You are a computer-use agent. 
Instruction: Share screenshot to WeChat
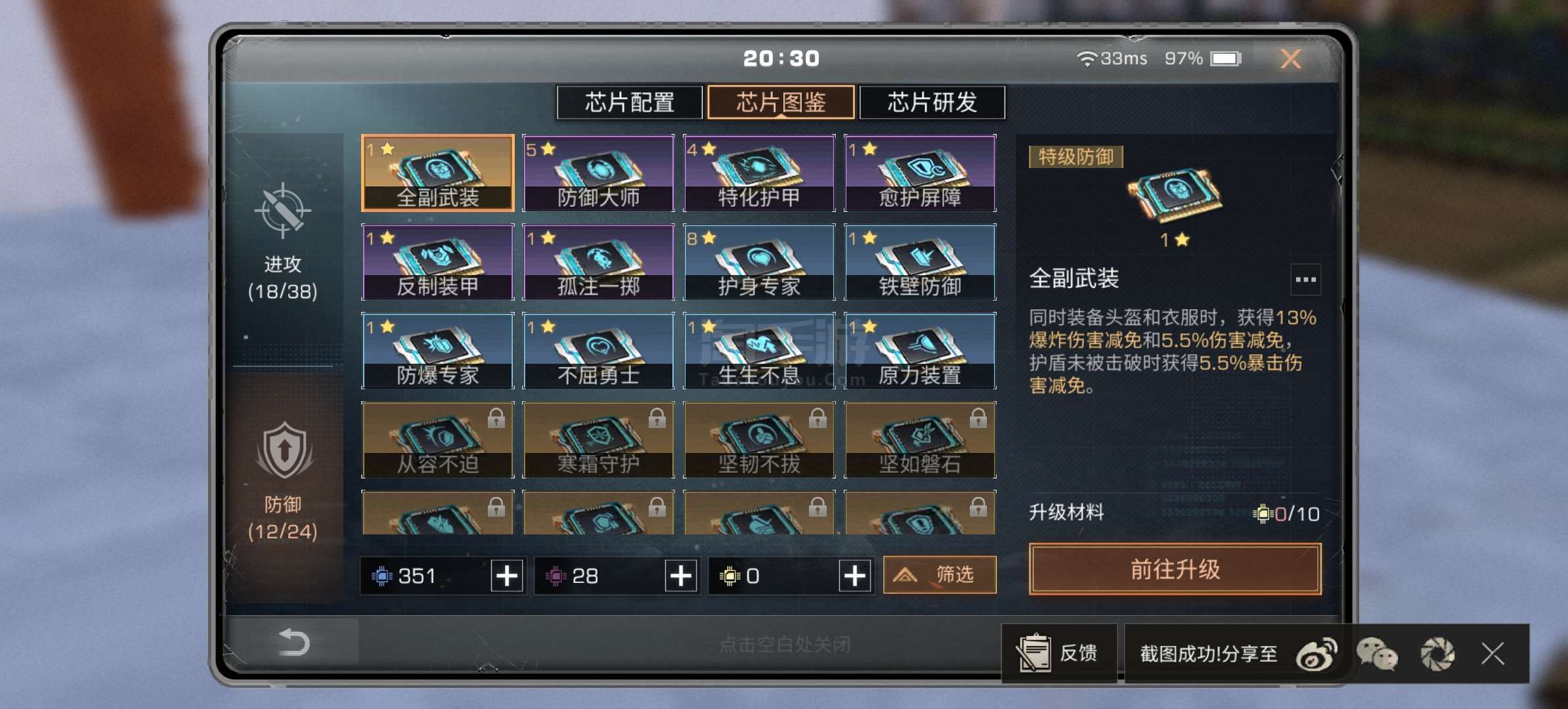(1377, 655)
